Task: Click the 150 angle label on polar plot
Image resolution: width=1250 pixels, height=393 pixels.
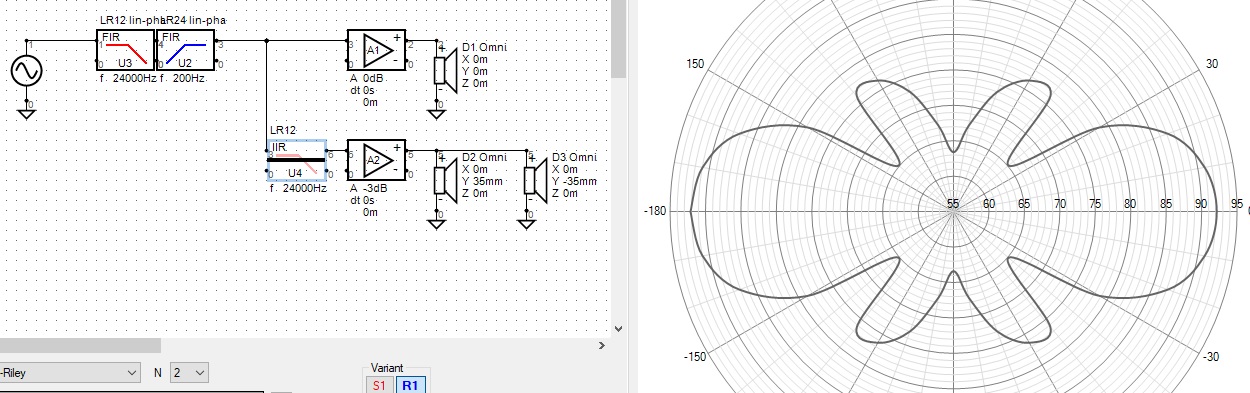Action: (695, 64)
